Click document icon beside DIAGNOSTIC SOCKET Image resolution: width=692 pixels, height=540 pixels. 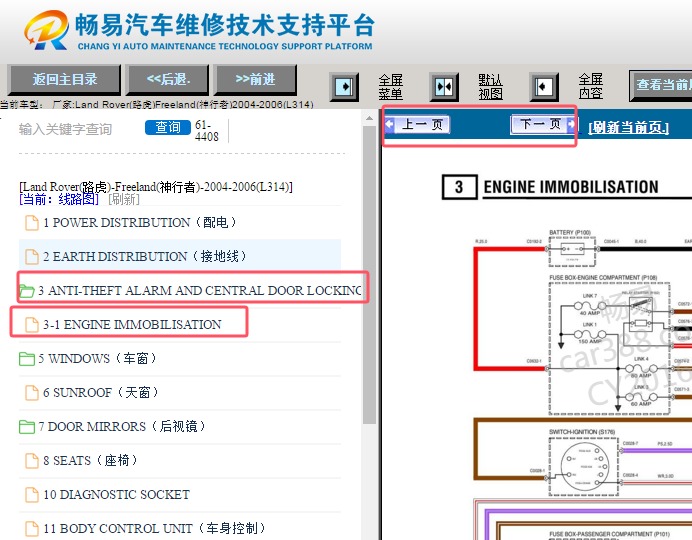pos(32,495)
